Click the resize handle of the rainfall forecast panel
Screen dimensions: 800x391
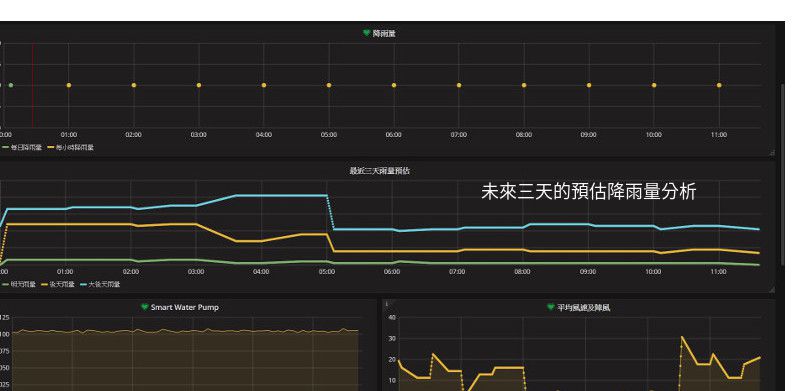pyautogui.click(x=771, y=289)
